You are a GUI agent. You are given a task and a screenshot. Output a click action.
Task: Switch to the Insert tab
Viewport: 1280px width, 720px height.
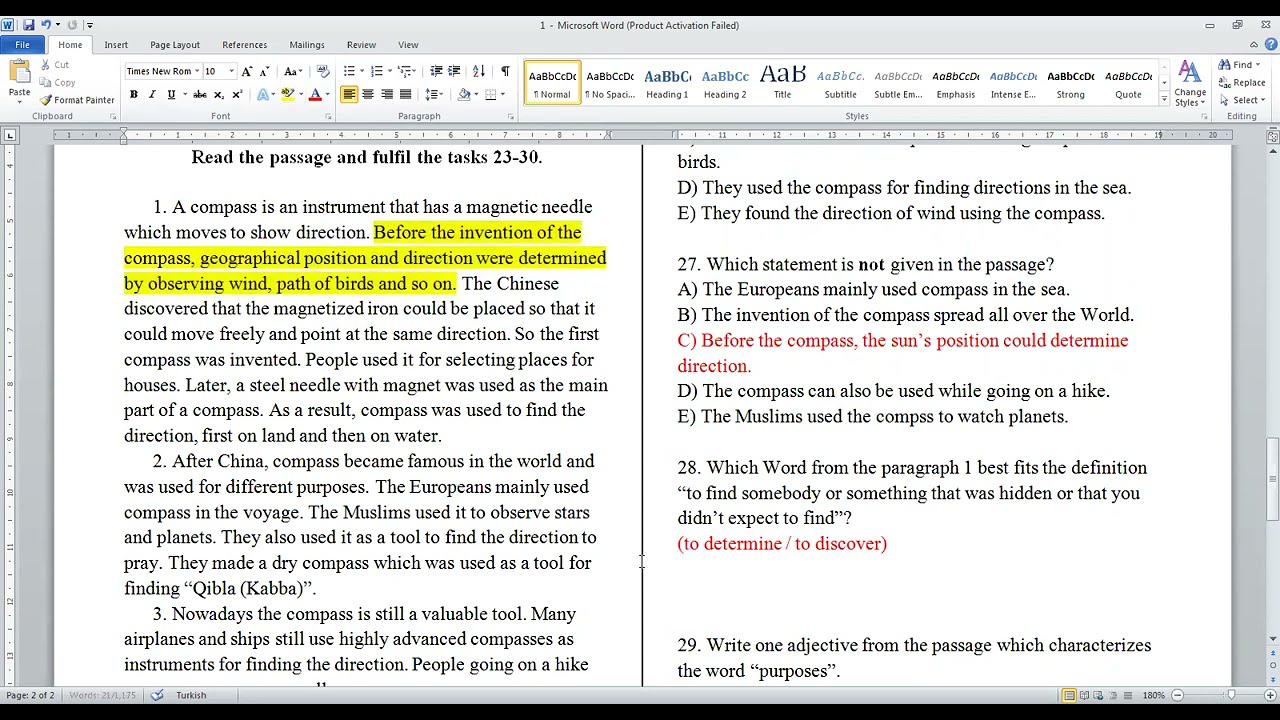pyautogui.click(x=116, y=45)
